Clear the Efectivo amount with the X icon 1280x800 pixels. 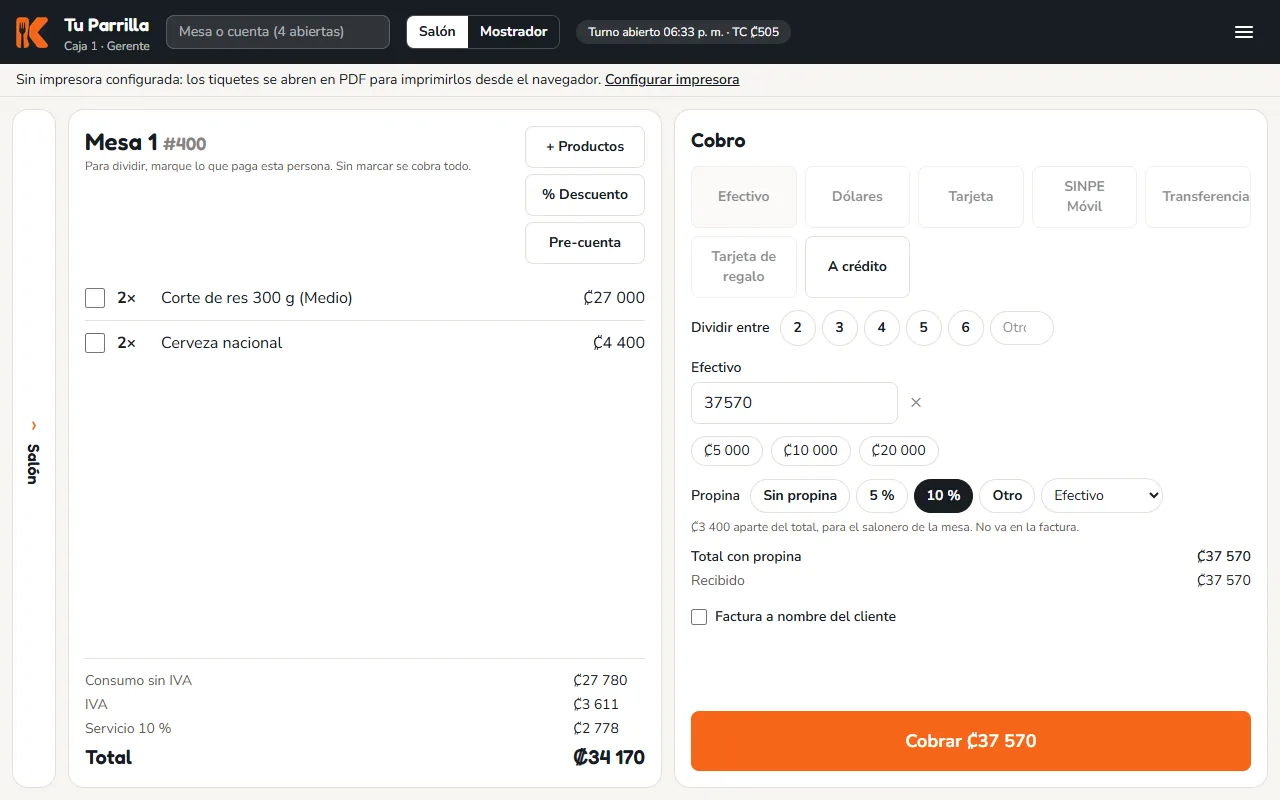tap(916, 402)
